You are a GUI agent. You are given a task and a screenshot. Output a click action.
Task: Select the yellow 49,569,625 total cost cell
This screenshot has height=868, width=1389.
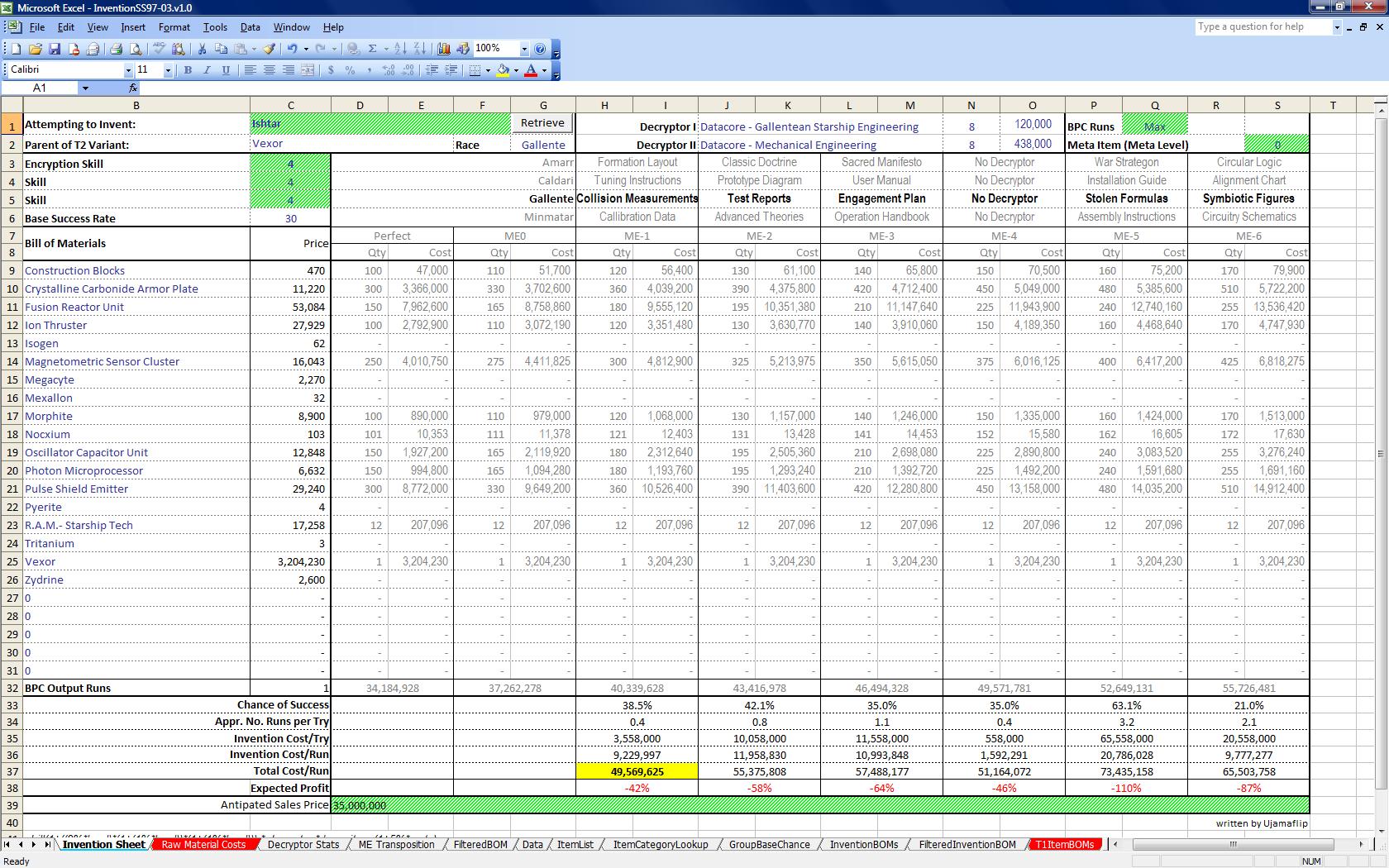click(x=637, y=771)
